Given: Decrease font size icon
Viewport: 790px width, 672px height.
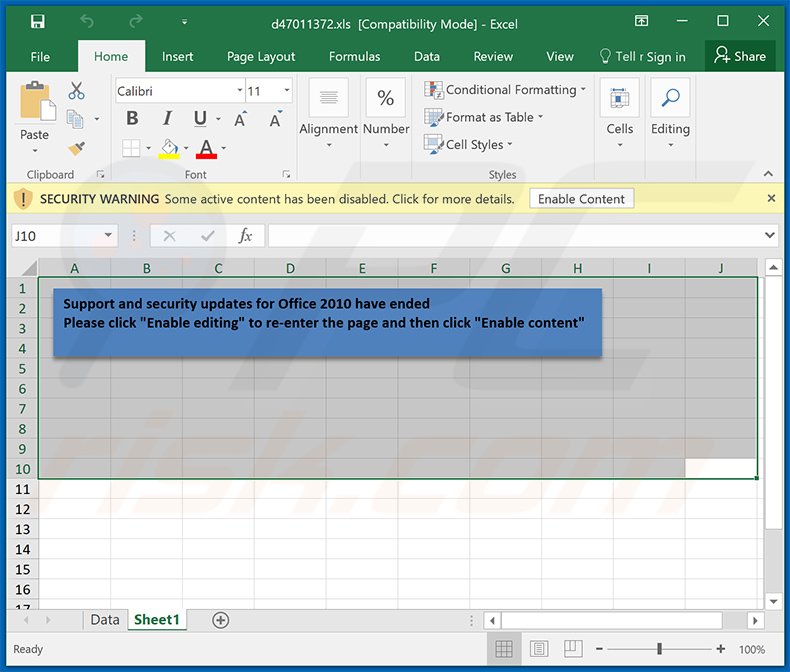Looking at the screenshot, I should tap(276, 119).
